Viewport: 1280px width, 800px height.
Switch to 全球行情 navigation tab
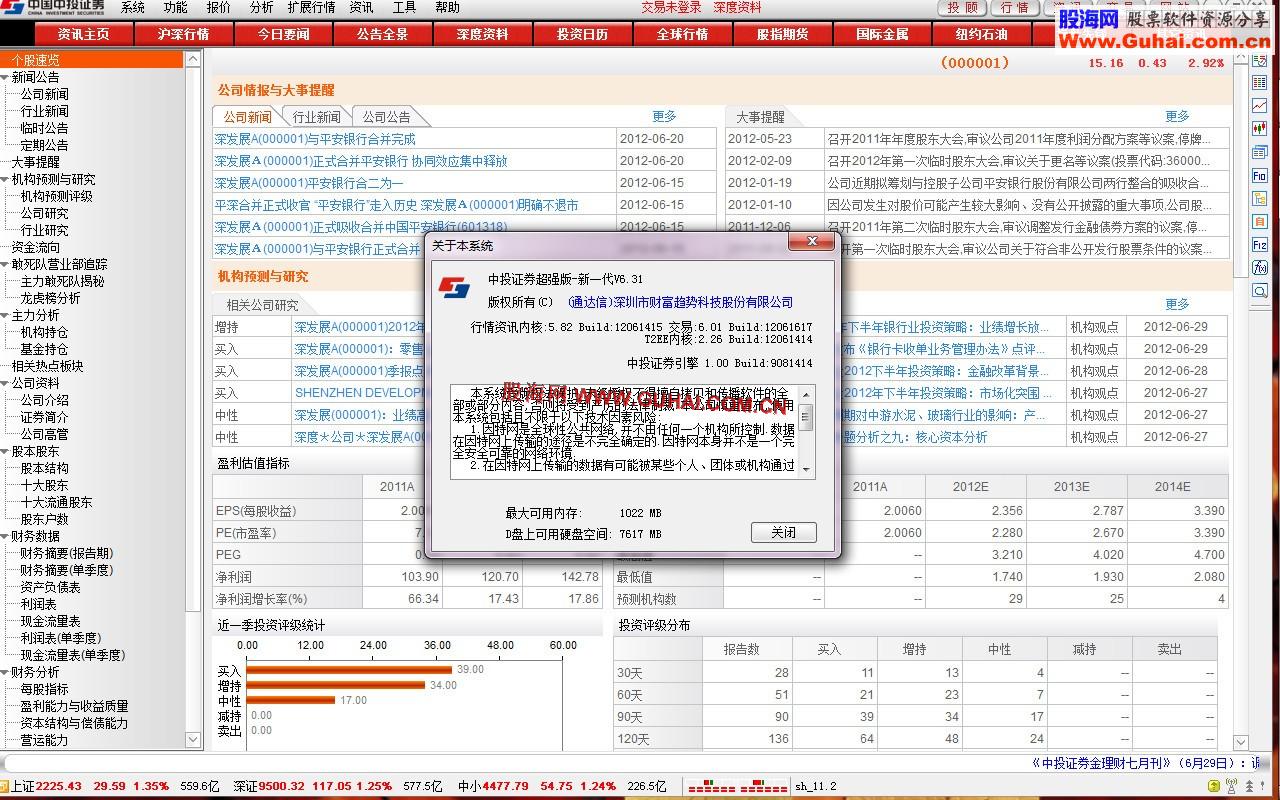click(x=683, y=34)
